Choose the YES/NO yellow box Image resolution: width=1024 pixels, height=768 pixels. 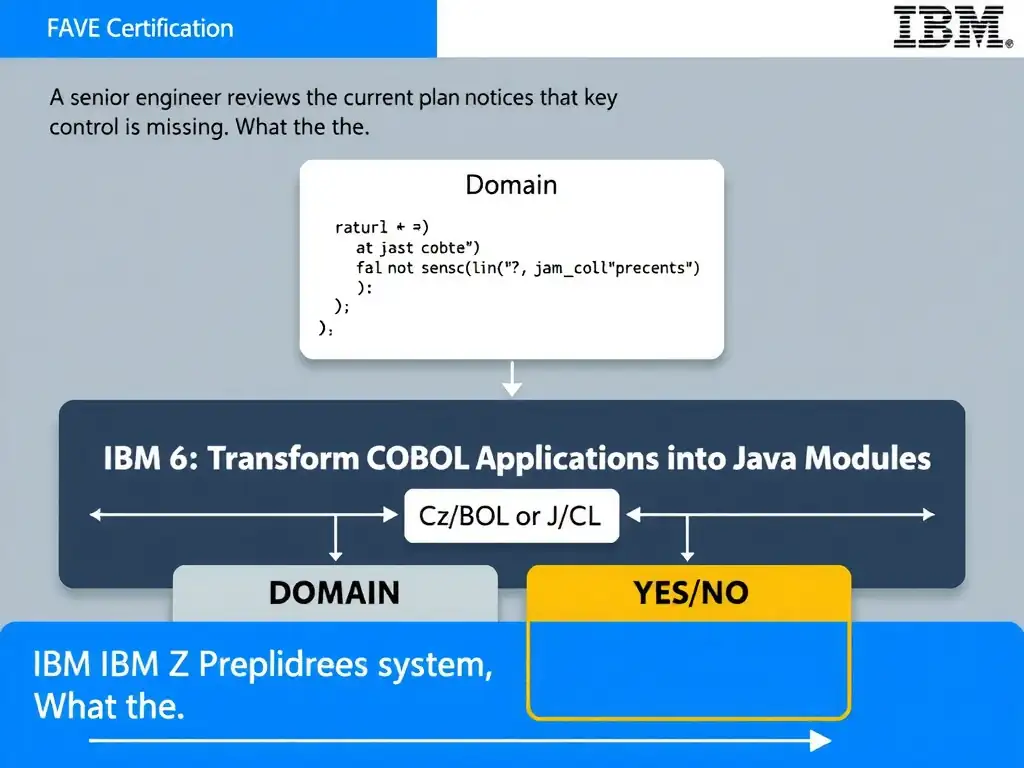tap(689, 593)
